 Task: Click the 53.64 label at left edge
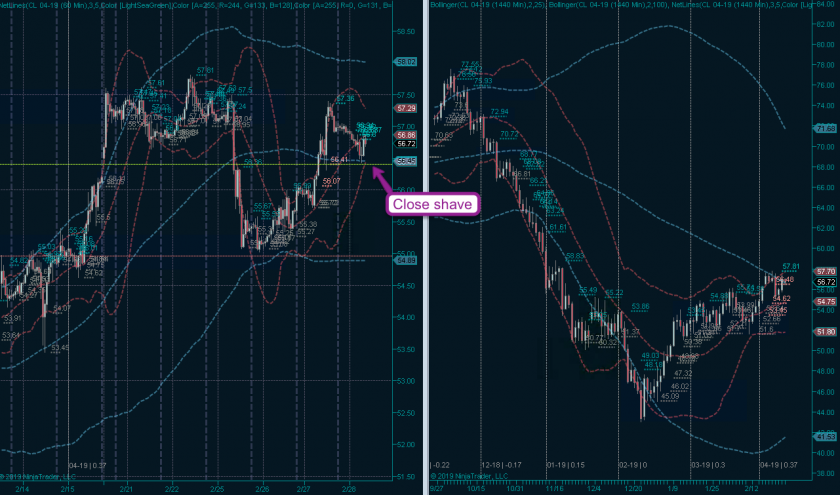click(10, 335)
